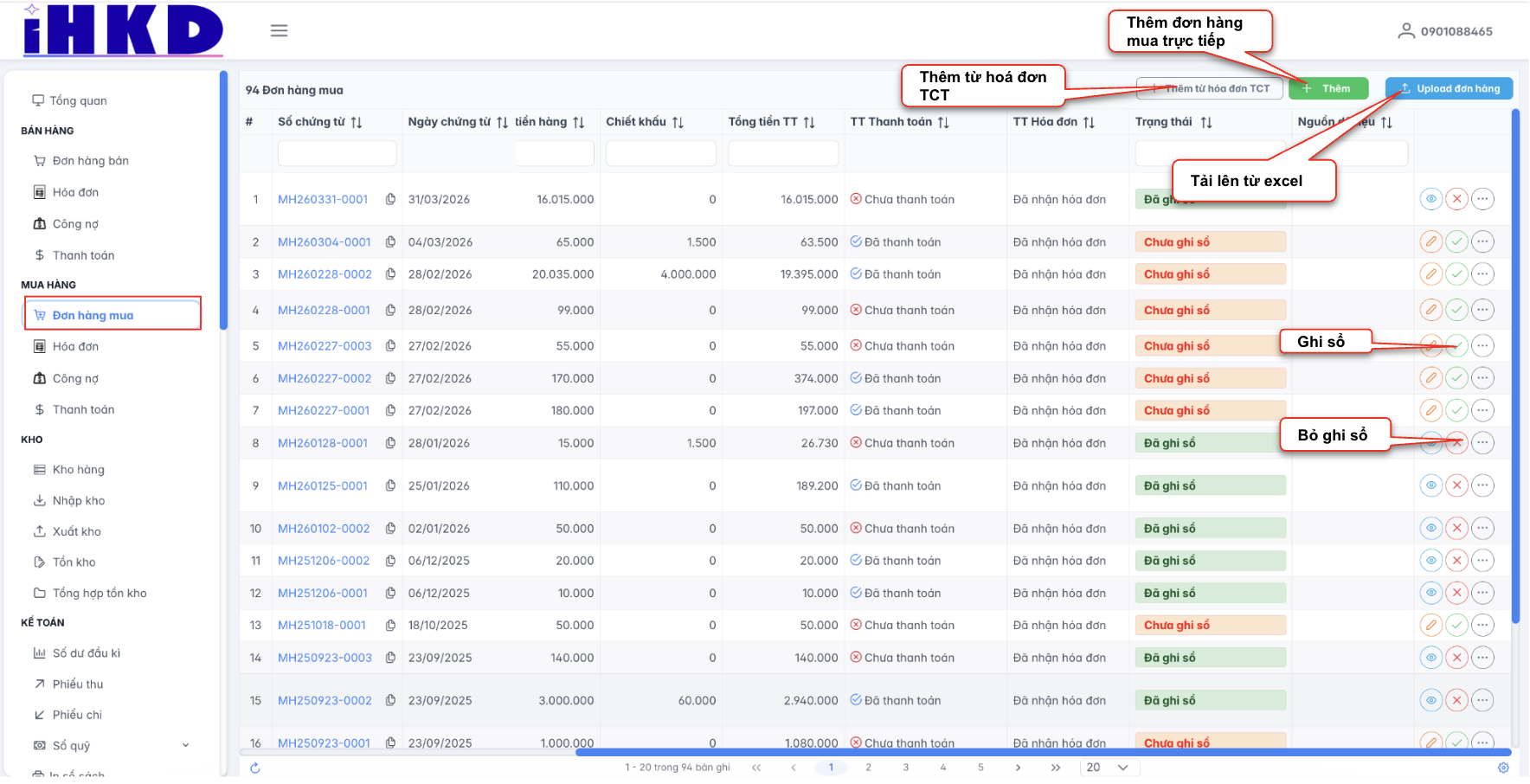Open Nhập kho in sidebar
Image resolution: width=1530 pixels, height=784 pixels.
click(78, 500)
